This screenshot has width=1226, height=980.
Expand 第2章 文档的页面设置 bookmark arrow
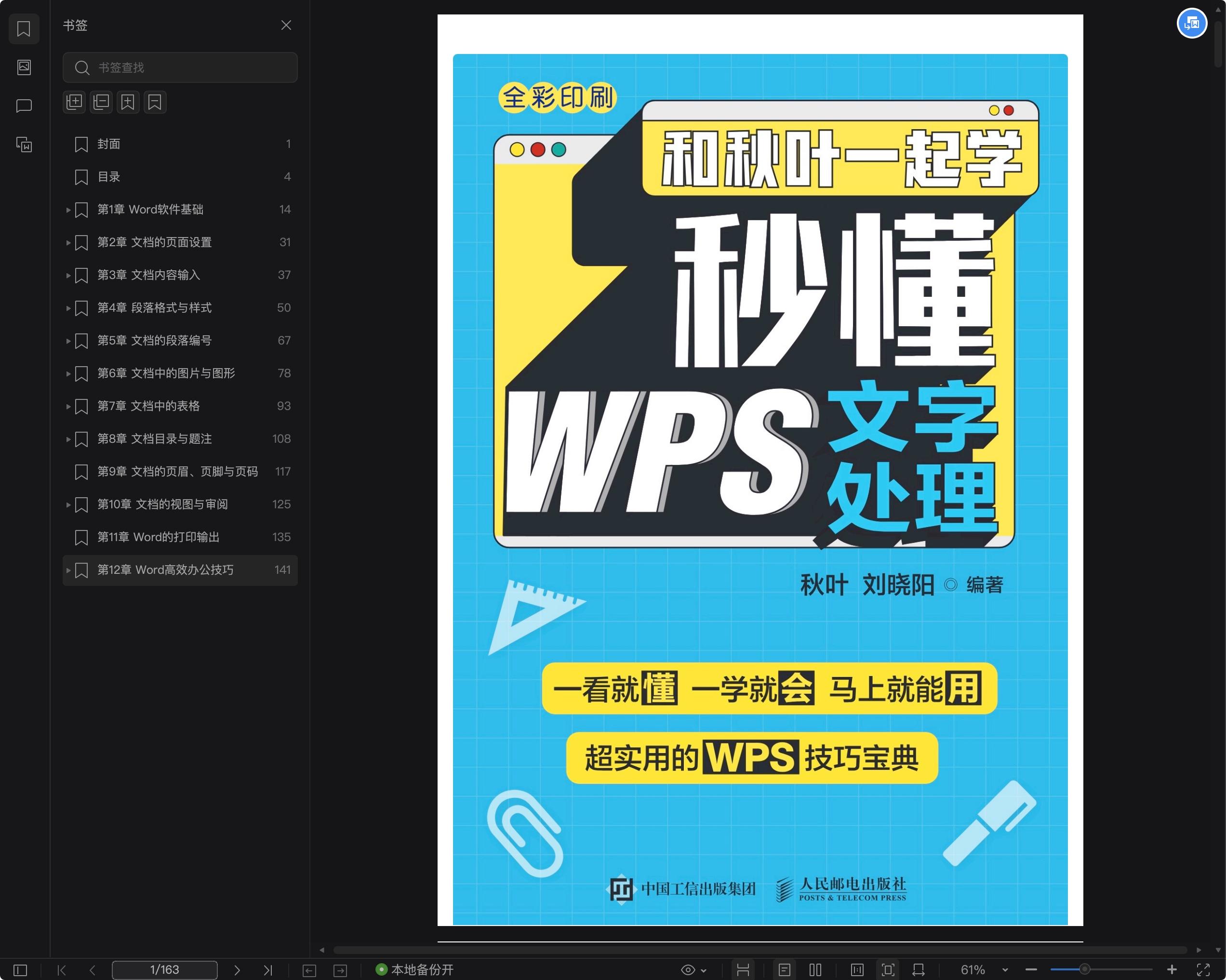(68, 243)
